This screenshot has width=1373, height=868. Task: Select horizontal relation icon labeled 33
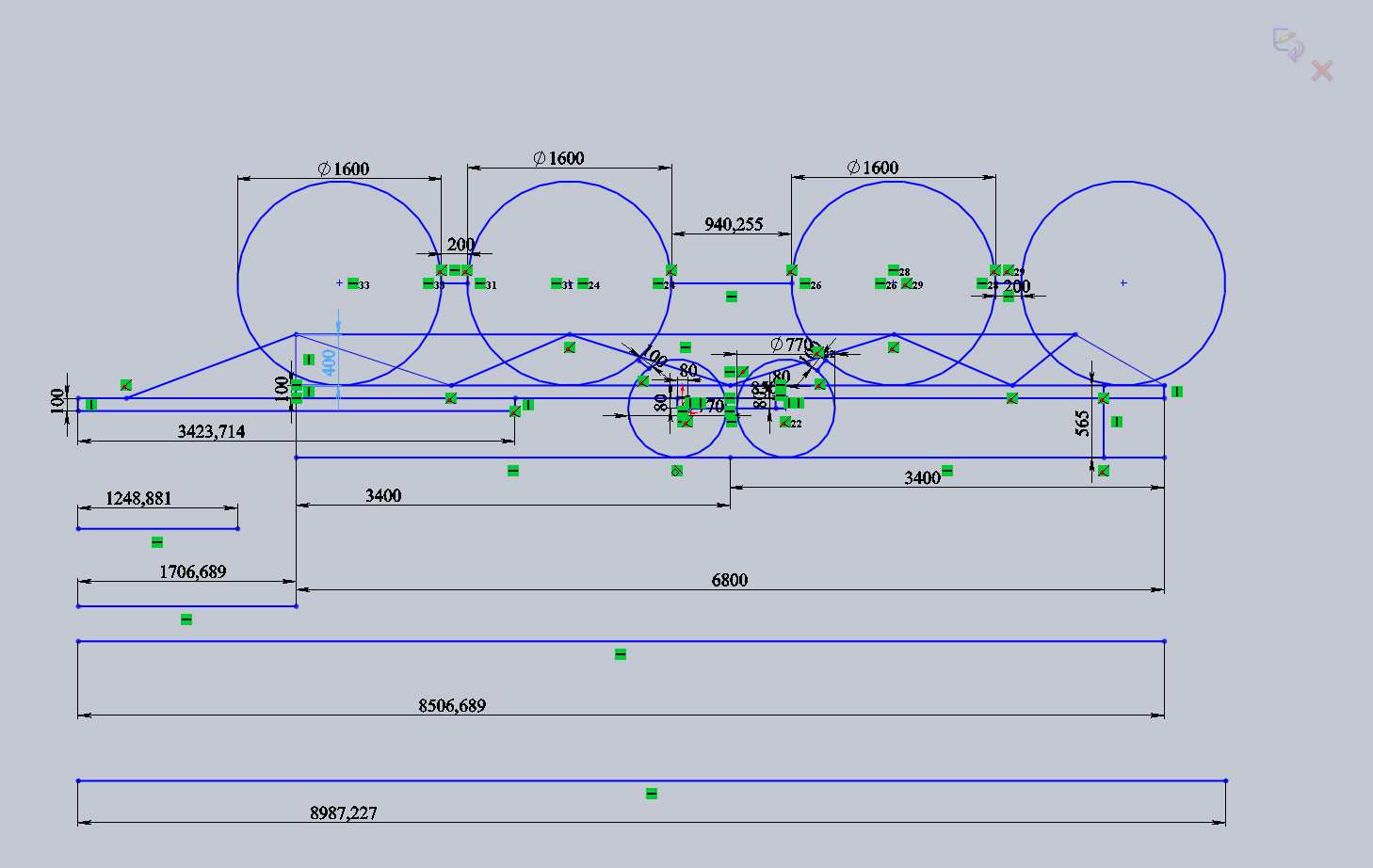[x=353, y=283]
